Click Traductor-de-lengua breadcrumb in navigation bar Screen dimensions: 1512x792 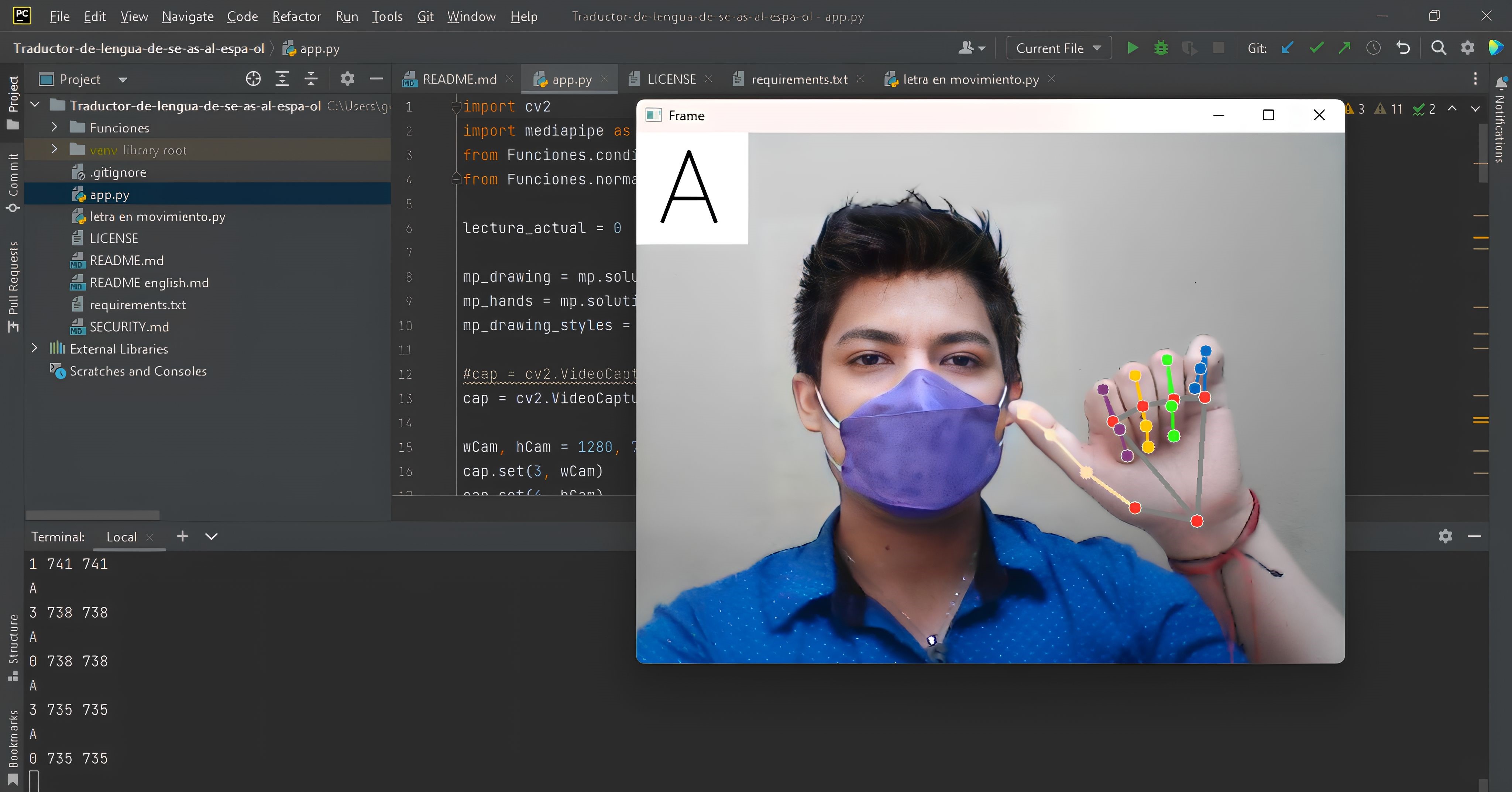click(x=139, y=48)
